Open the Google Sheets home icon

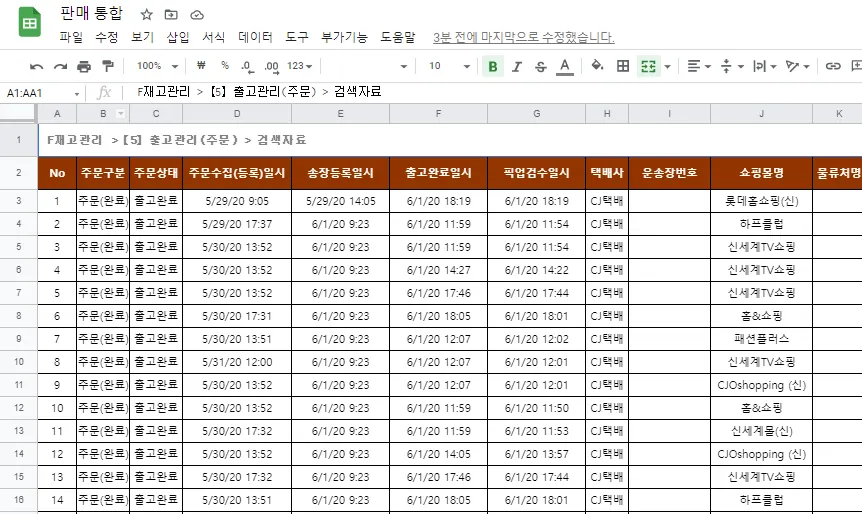(x=30, y=23)
